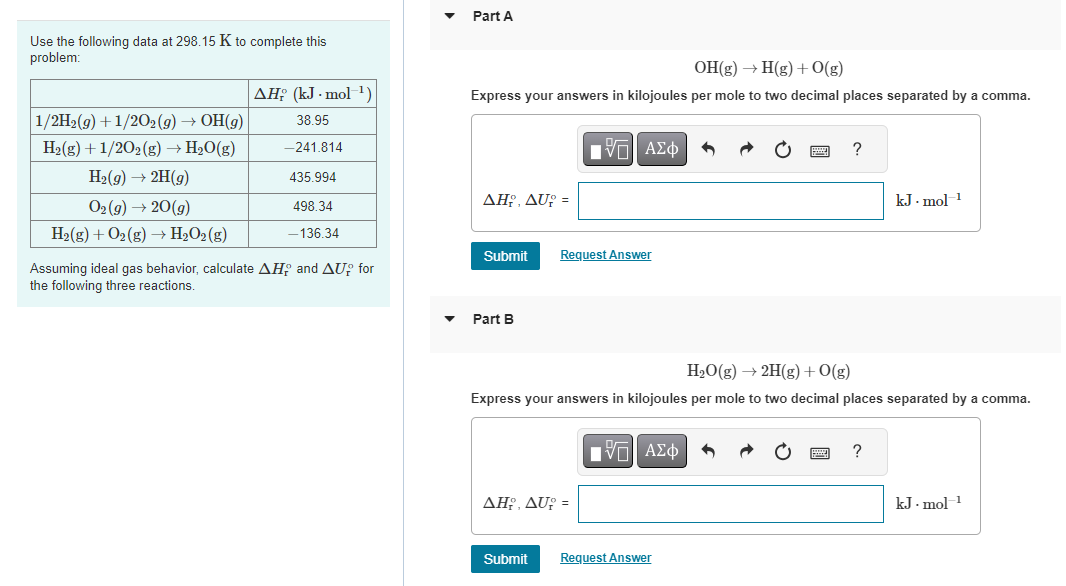Open the keyboard shortcuts icon in Part A
This screenshot has width=1066, height=586.
(x=820, y=149)
